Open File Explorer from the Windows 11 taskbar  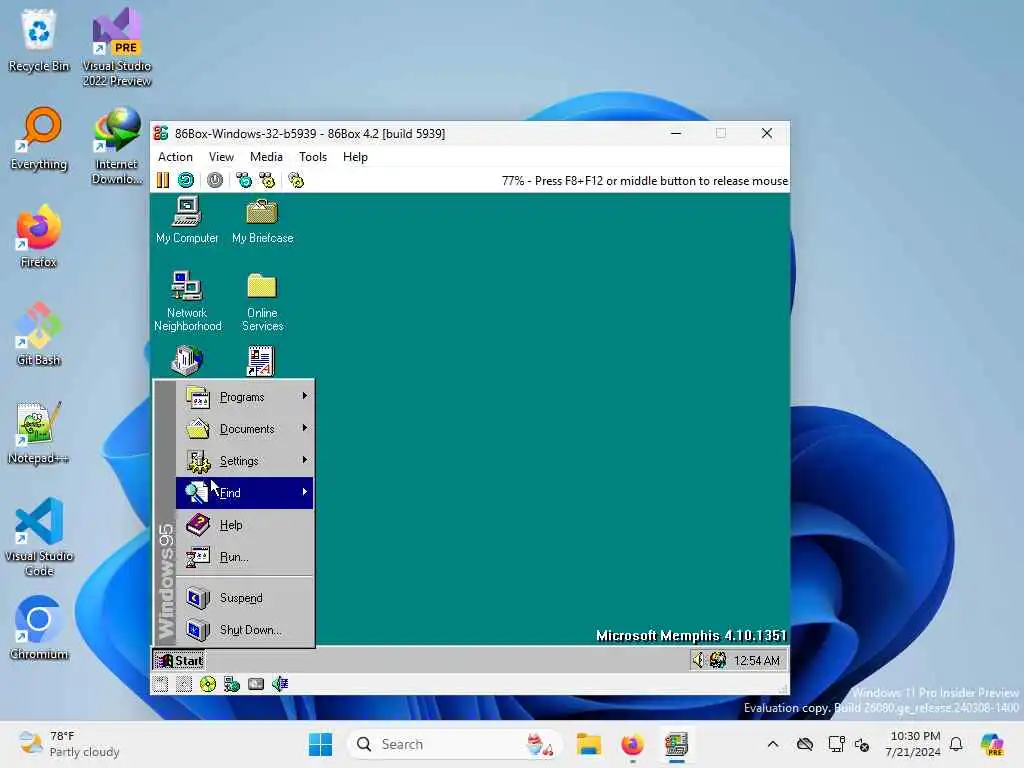pos(588,744)
